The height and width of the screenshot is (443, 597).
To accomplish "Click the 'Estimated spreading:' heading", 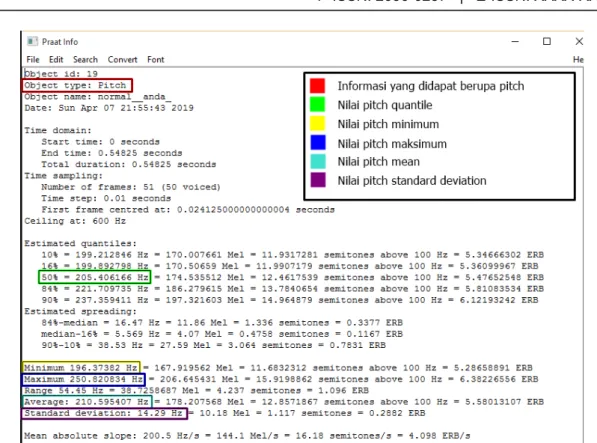I will [x=81, y=311].
